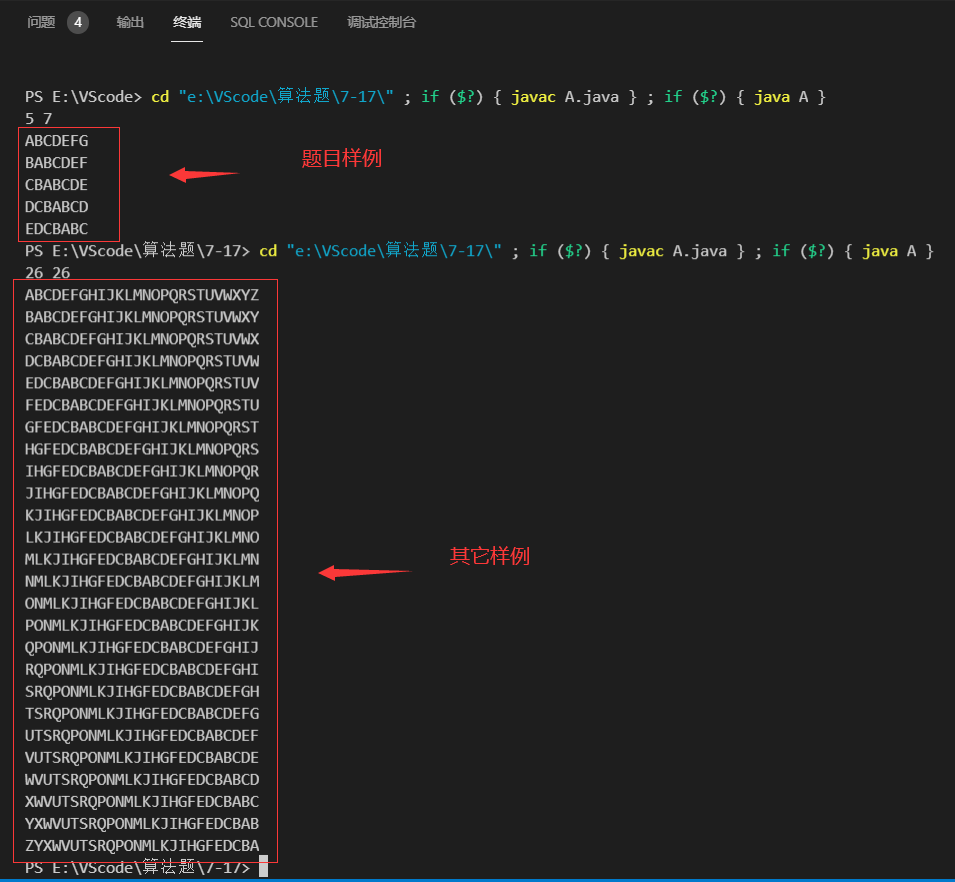Image resolution: width=955 pixels, height=882 pixels.
Task: Click the input line '26 26'
Action: (x=48, y=273)
